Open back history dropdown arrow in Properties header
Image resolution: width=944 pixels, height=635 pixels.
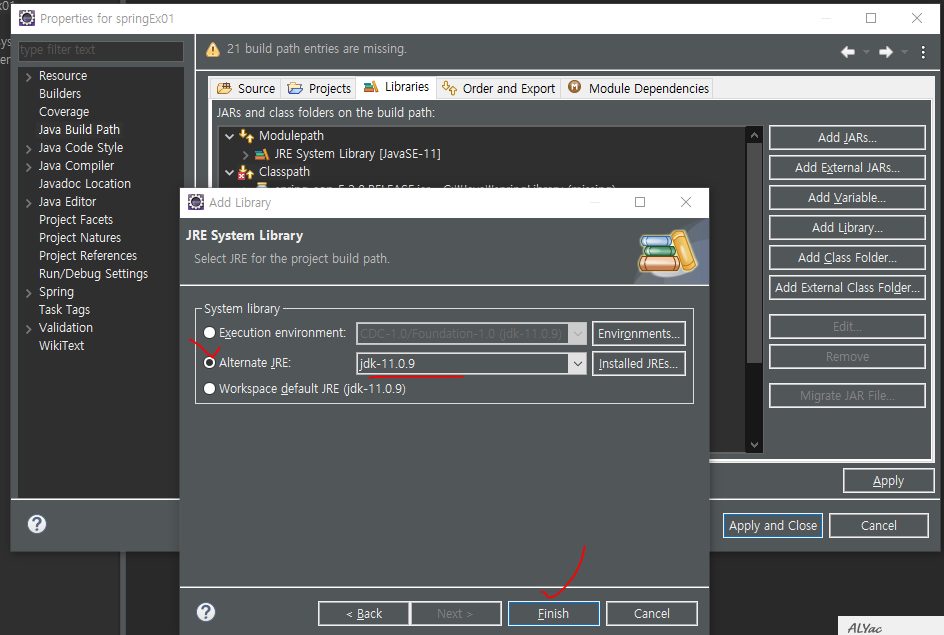[866, 52]
